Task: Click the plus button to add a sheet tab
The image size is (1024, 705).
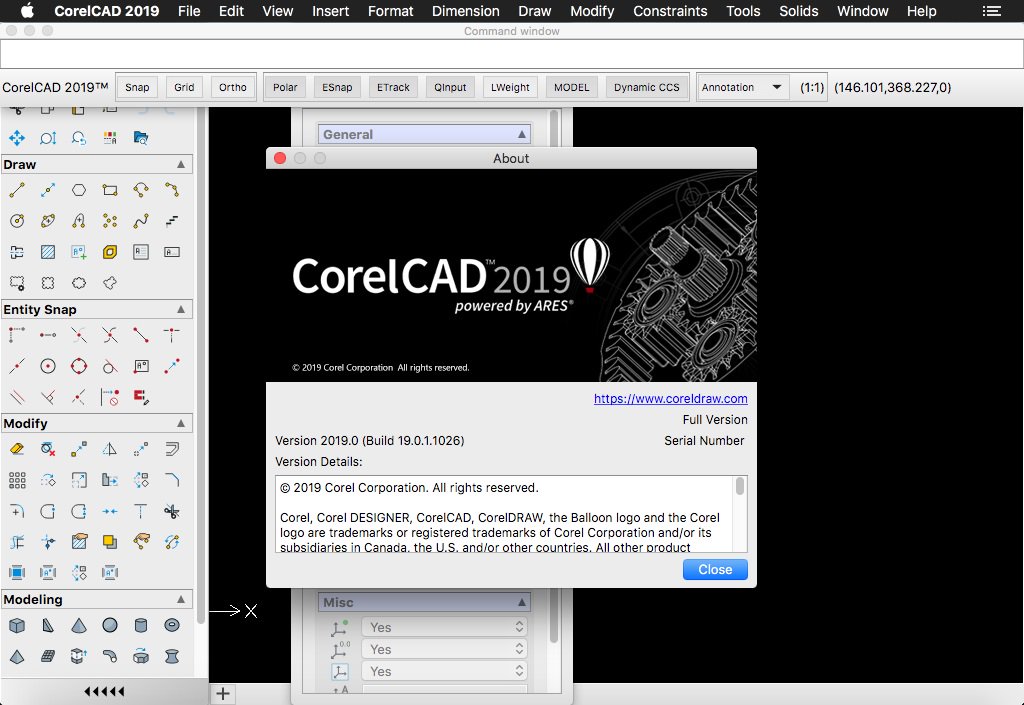Action: click(223, 694)
